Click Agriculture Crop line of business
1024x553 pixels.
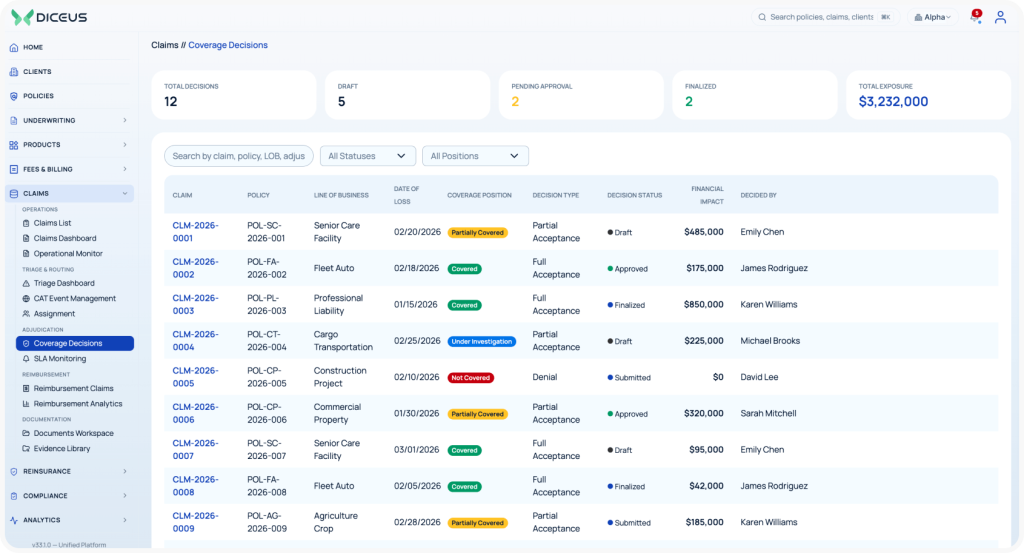(x=336, y=522)
